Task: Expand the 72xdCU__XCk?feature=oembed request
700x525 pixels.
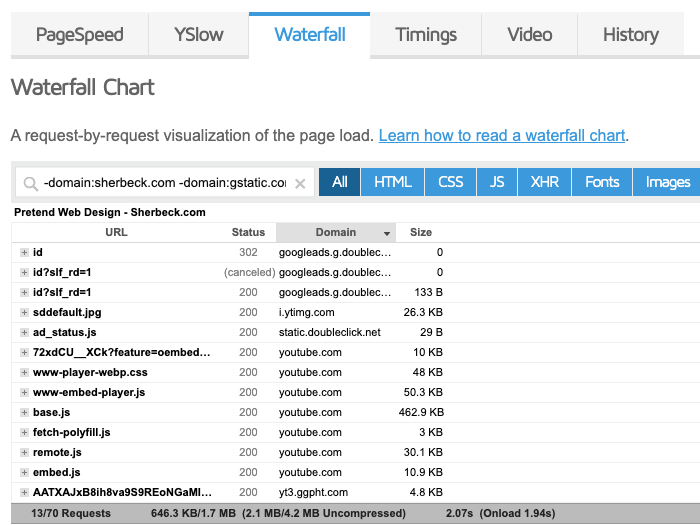Action: tap(24, 353)
